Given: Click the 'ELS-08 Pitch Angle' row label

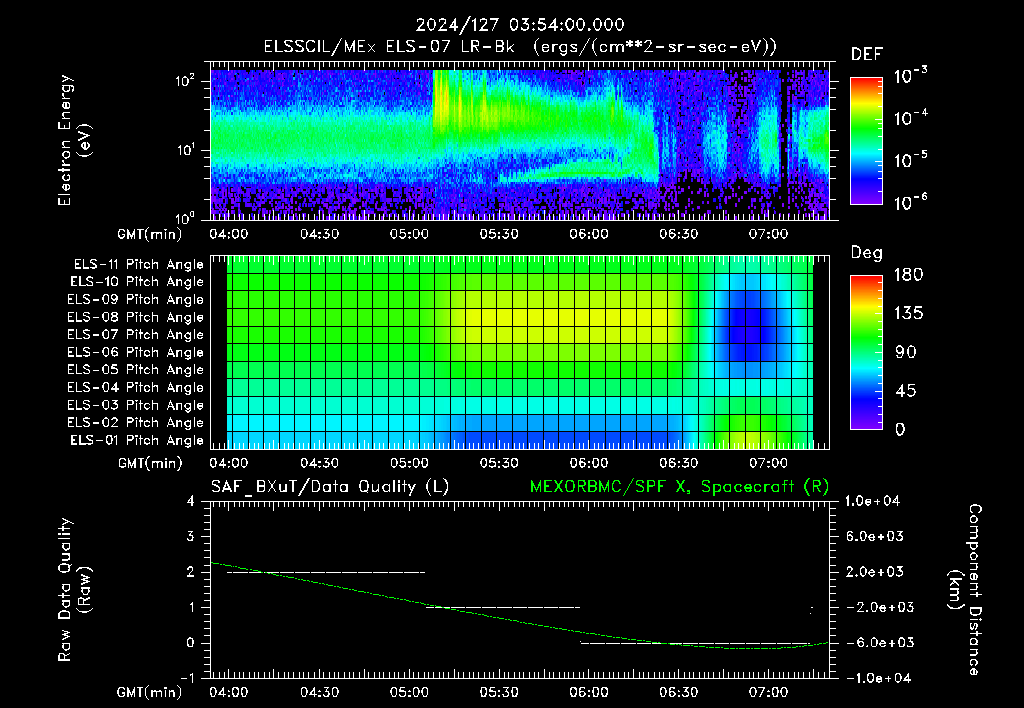Looking at the screenshot, I should (x=136, y=317).
